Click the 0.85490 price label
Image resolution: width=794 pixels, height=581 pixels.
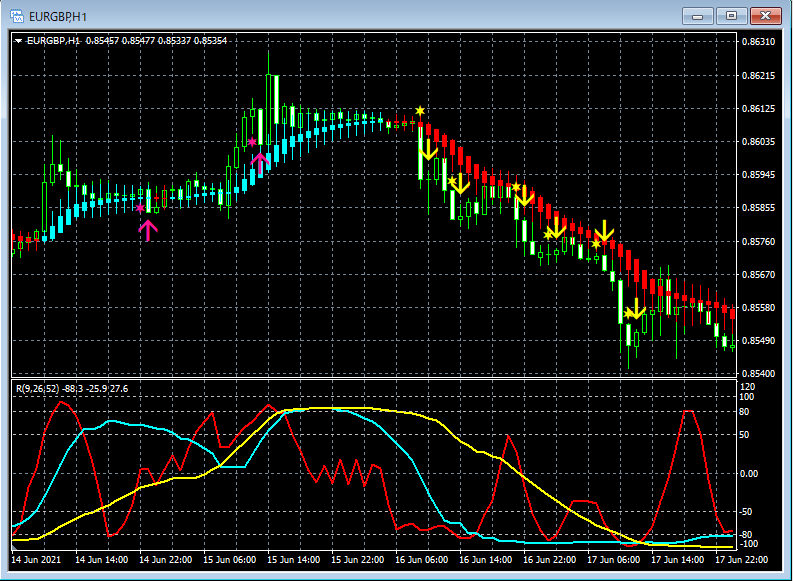pyautogui.click(x=758, y=340)
